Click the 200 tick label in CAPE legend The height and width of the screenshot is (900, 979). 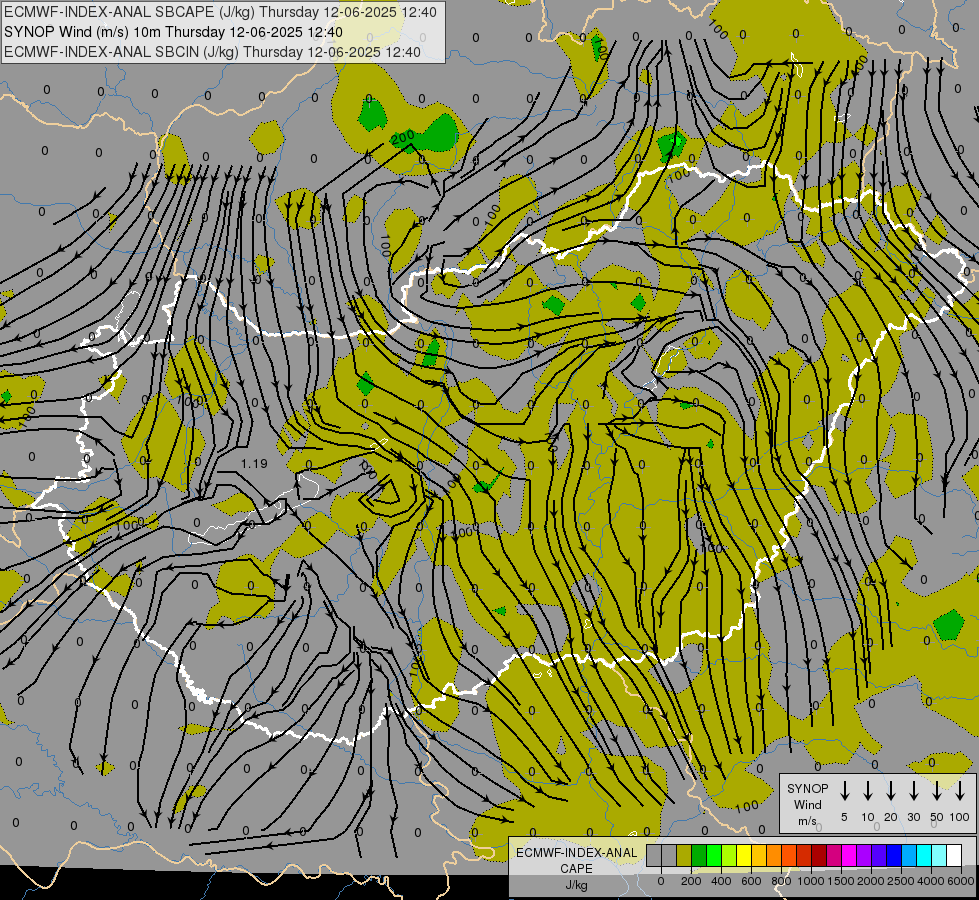691,881
